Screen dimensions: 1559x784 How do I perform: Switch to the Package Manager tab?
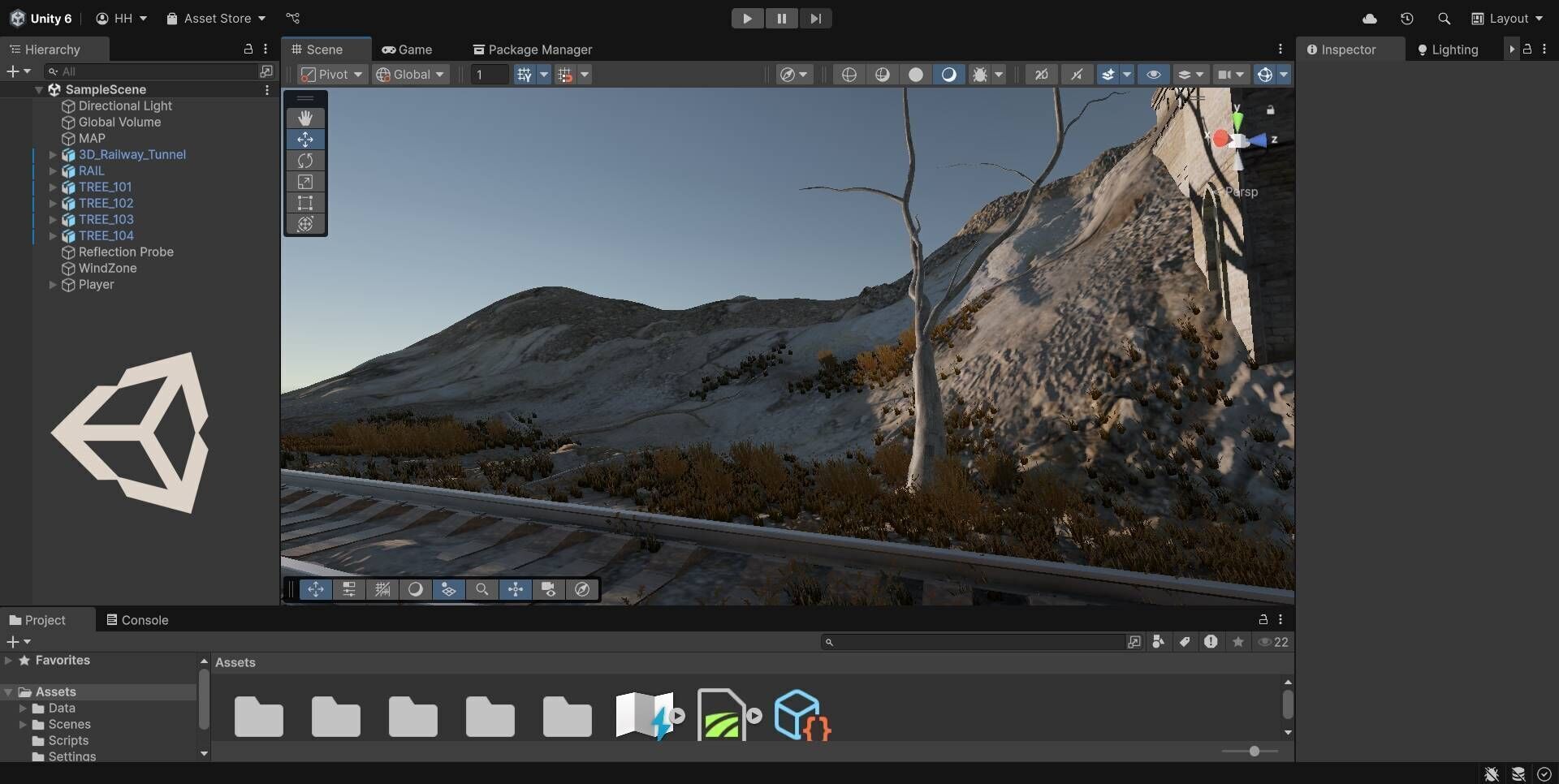tap(533, 50)
